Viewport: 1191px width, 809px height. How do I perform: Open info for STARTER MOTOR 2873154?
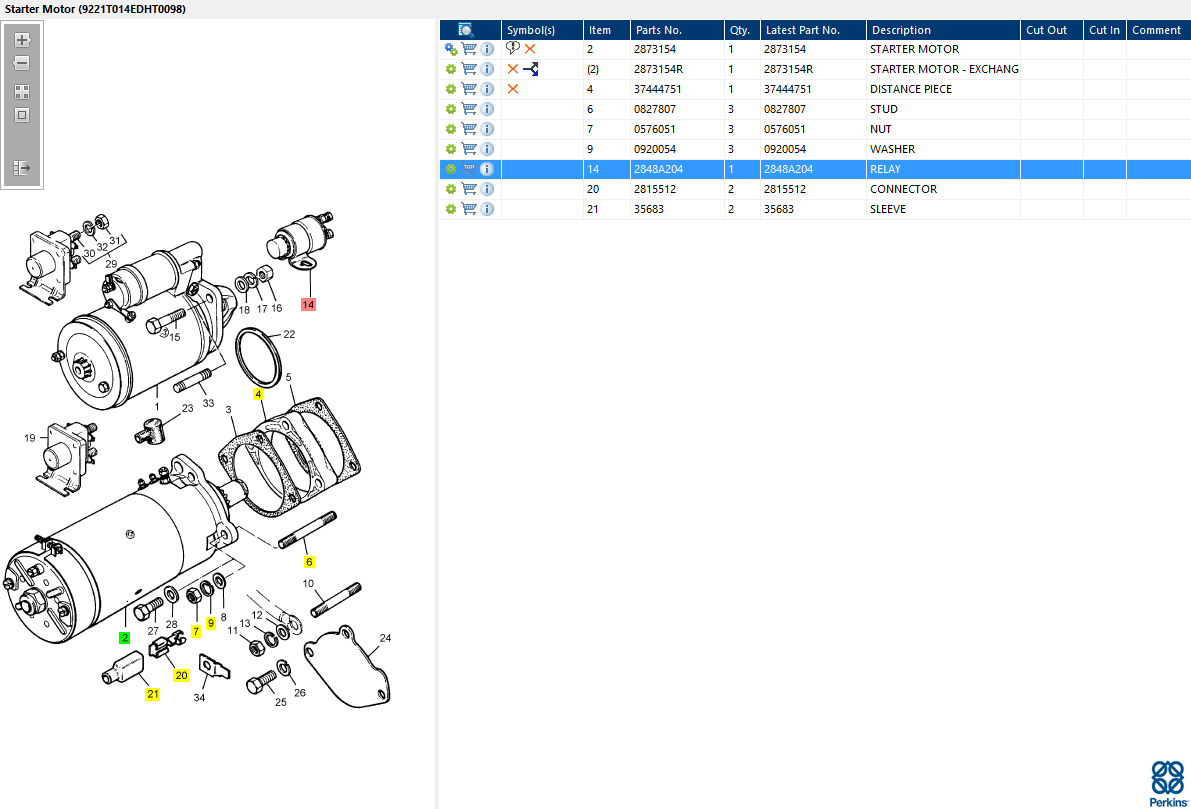tap(488, 49)
